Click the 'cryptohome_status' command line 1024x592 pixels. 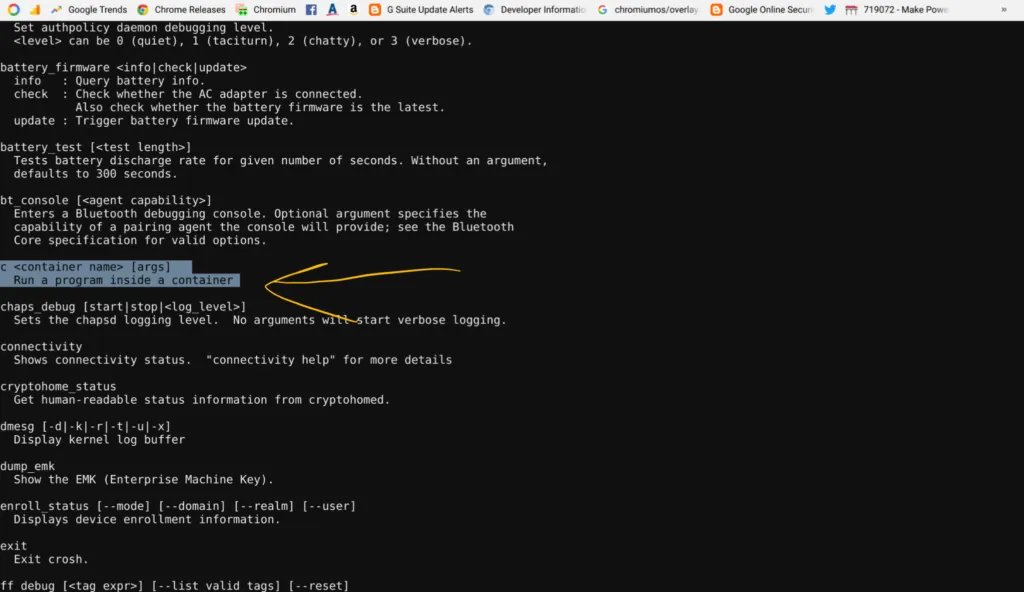[x=58, y=386]
